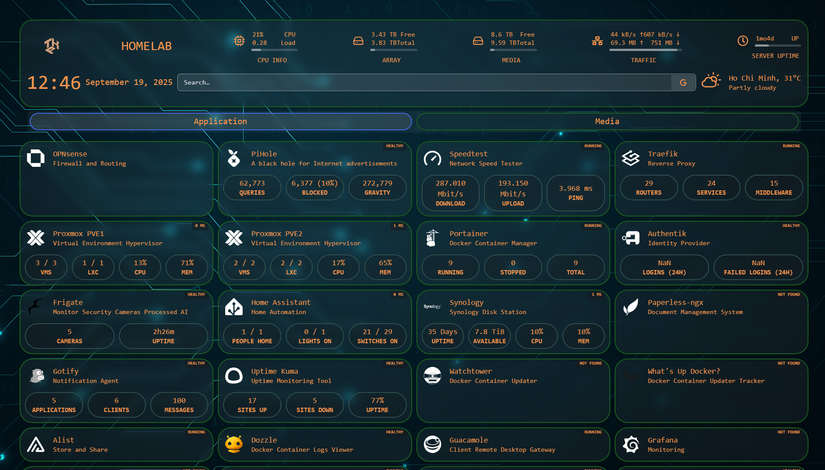Click the Traefik icon
825x470 pixels.
coord(630,158)
